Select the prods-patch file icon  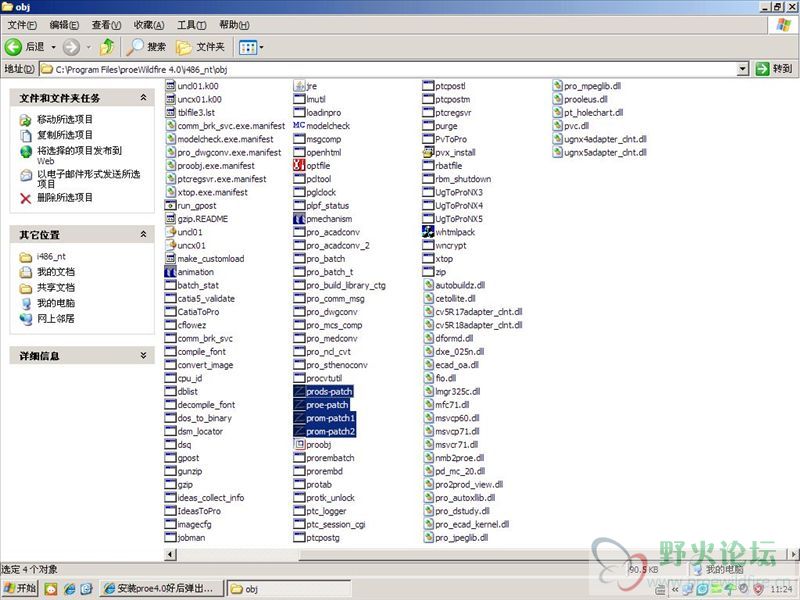click(x=299, y=391)
